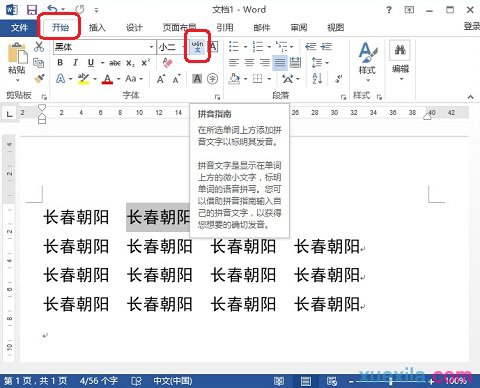Image resolution: width=480 pixels, height=388 pixels.
Task: Click page indicator 第1页,共1页
Action: 36,381
